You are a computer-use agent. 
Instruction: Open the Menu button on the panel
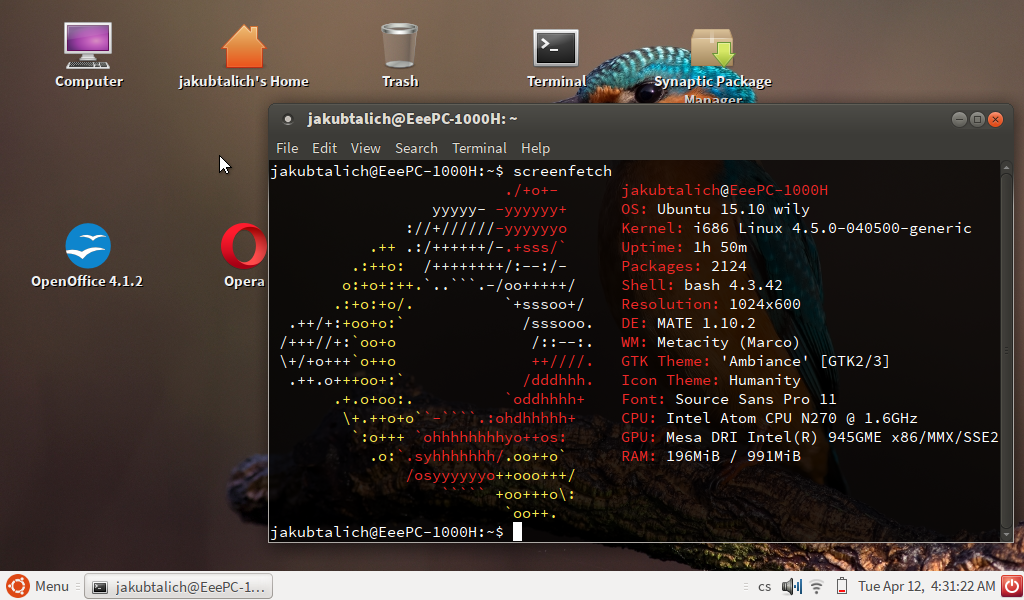[x=52, y=586]
